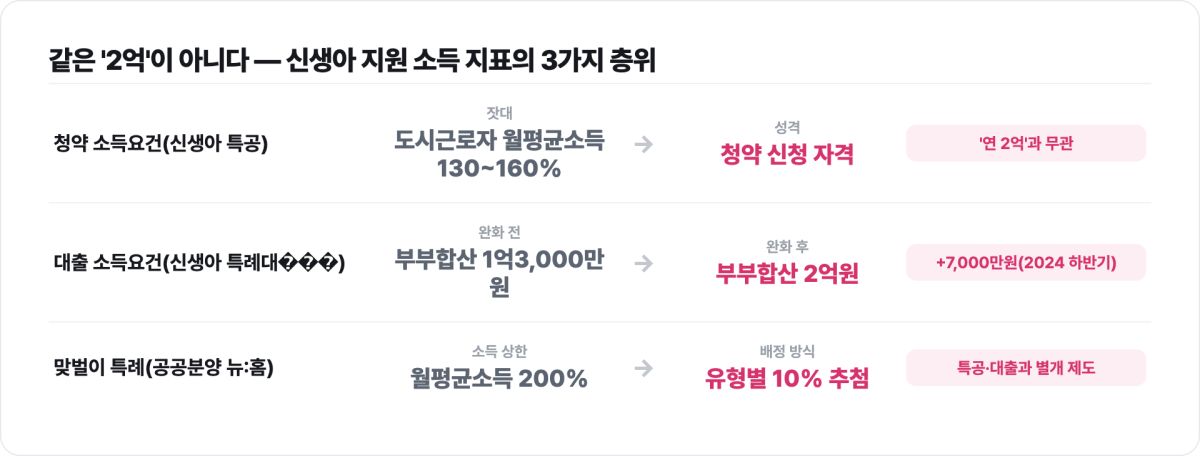Click the 맞벌이 특례(공공분양 뉴:홈) row label

point(163,368)
